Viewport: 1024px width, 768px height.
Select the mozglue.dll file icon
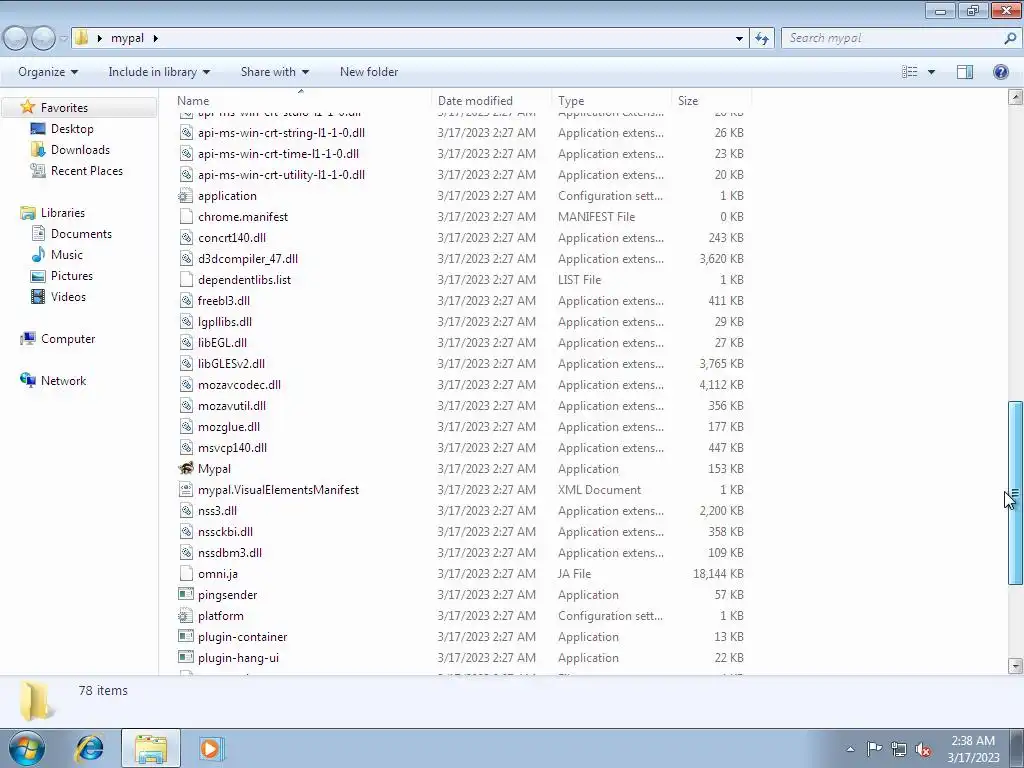[x=186, y=426]
